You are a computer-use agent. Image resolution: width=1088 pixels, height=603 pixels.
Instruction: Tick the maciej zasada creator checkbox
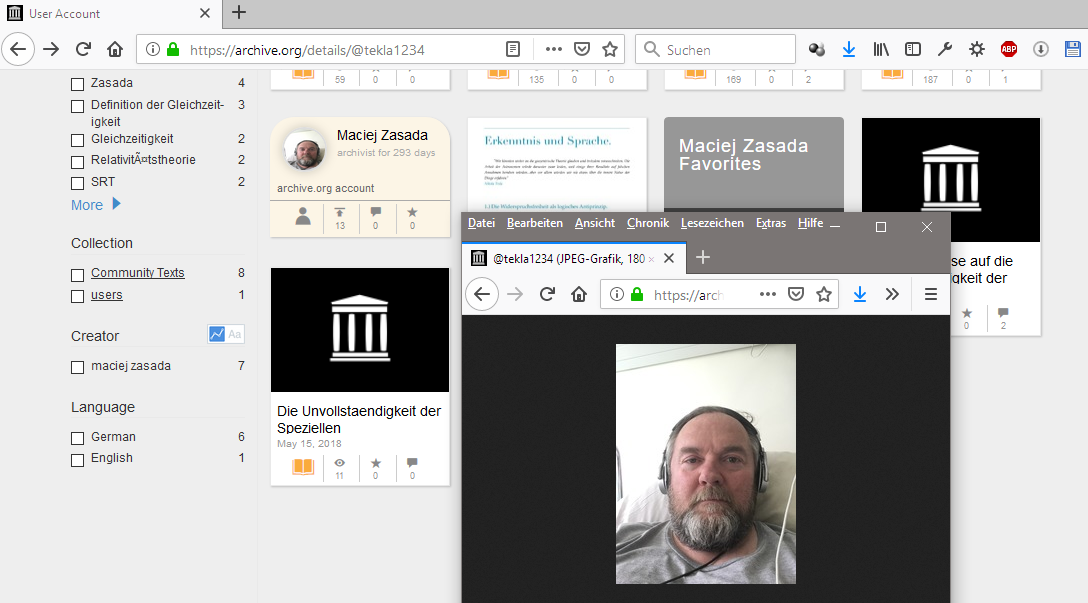pos(77,367)
